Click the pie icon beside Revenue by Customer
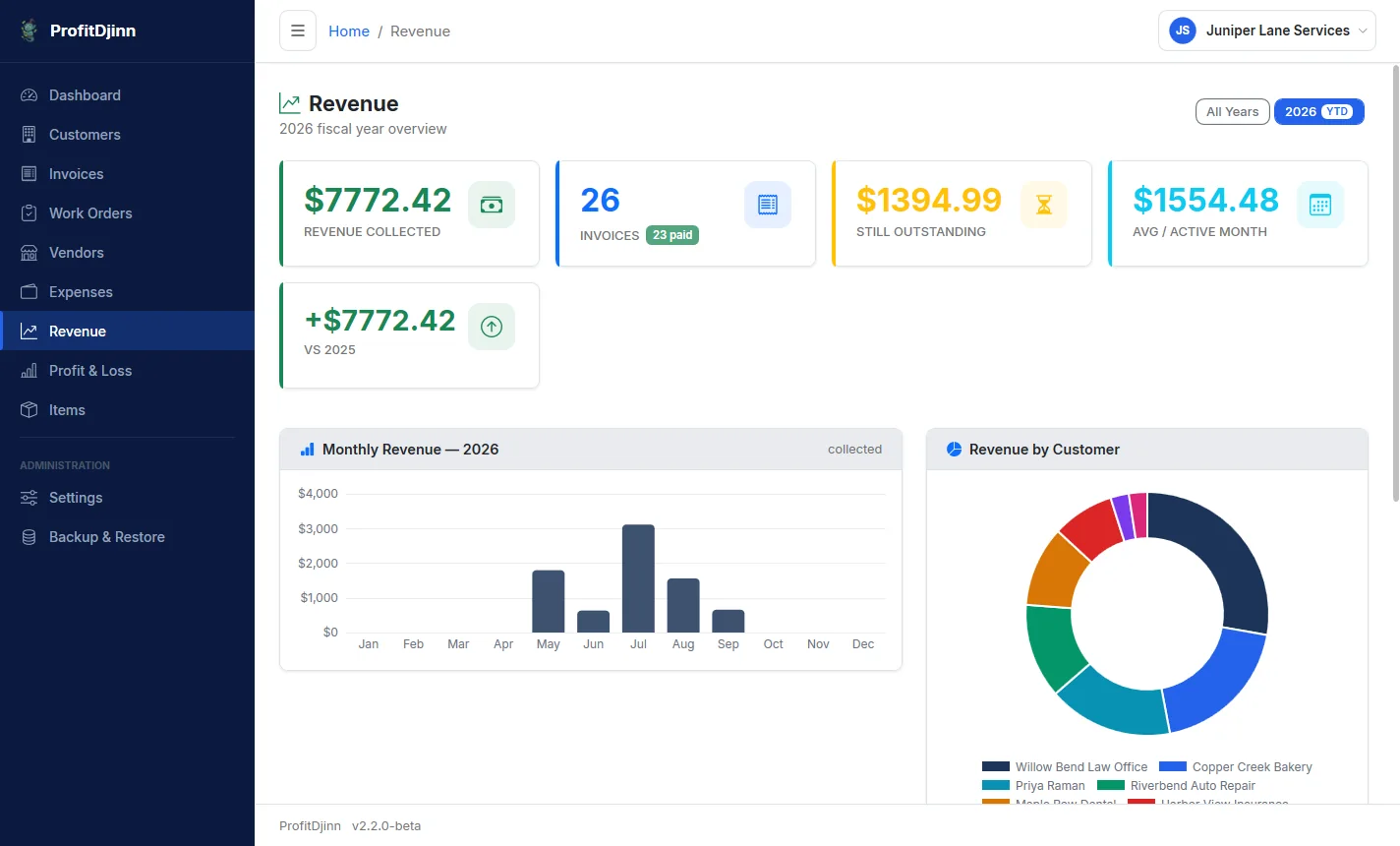 [x=954, y=450]
